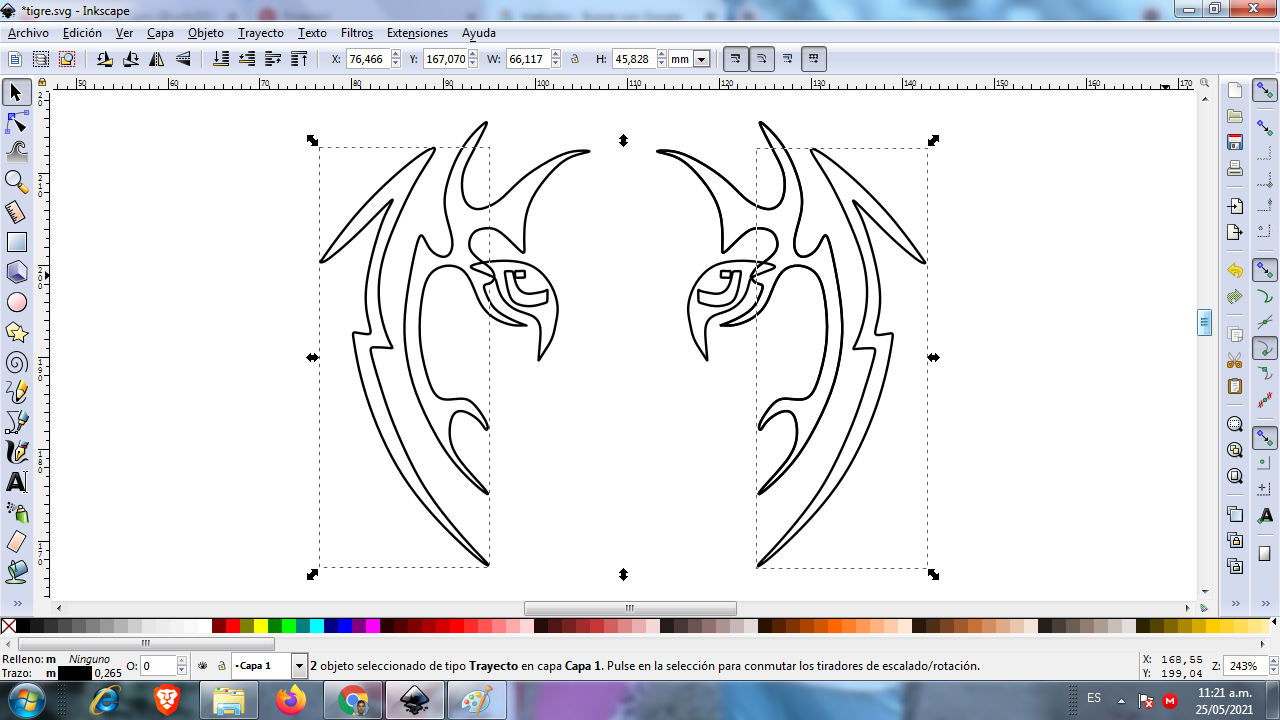Toggle move gradients with object
This screenshot has width=1280, height=720.
point(787,59)
